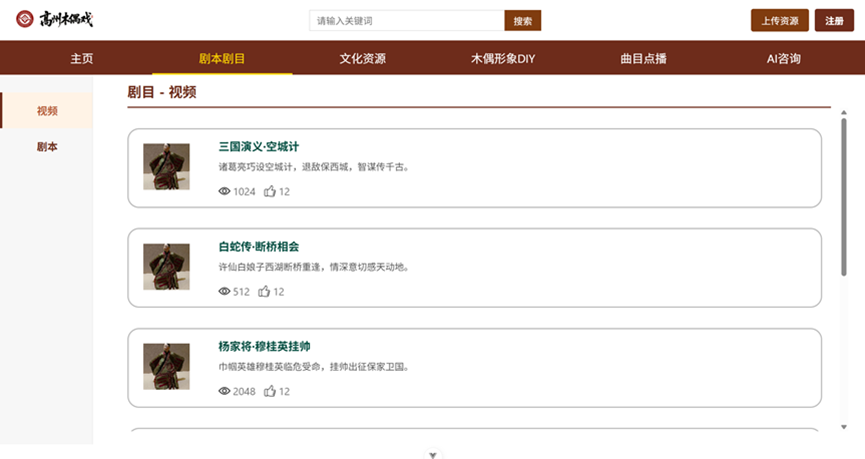Click the eye icon on 杨家将·穆桂英挂帅
Image resolution: width=865 pixels, height=459 pixels.
(224, 392)
